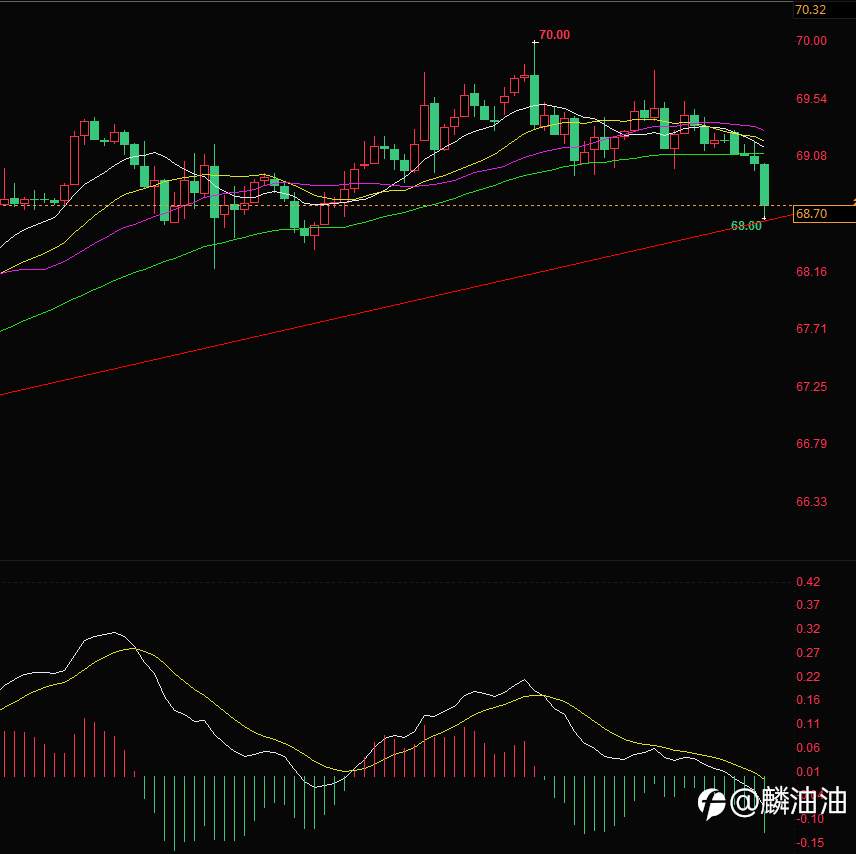Click the 69.54 price axis label
Image resolution: width=856 pixels, height=854 pixels.
pyautogui.click(x=811, y=99)
